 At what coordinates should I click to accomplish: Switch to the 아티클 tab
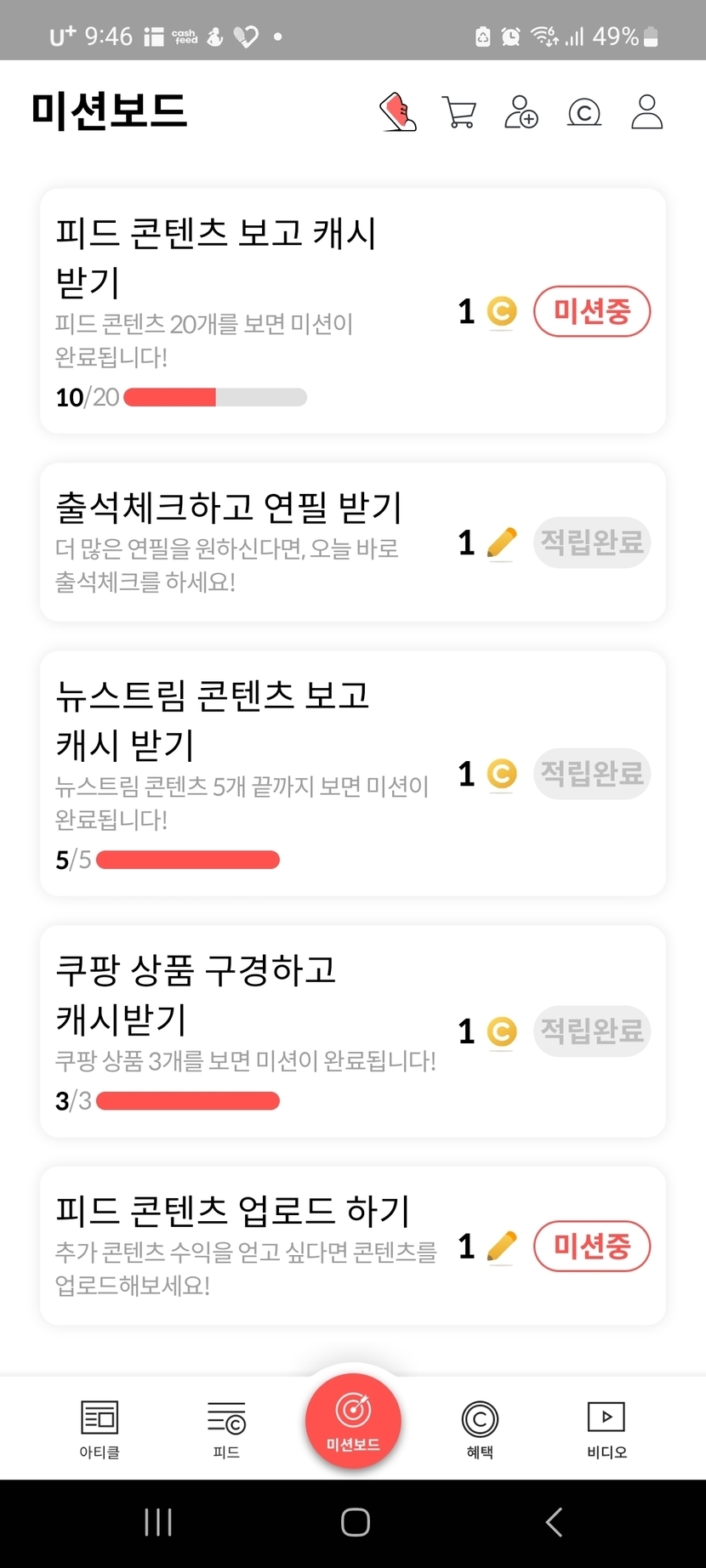tap(100, 1429)
